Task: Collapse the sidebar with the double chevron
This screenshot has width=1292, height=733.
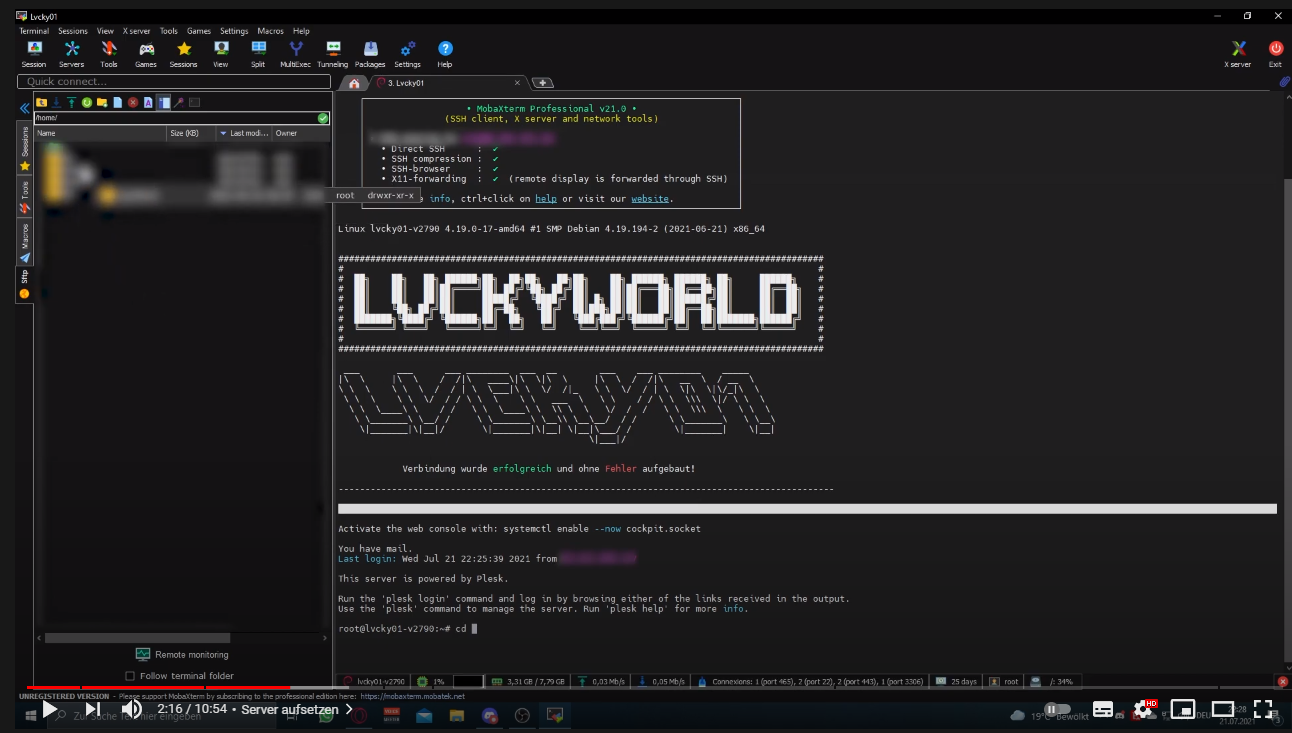Action: click(24, 108)
